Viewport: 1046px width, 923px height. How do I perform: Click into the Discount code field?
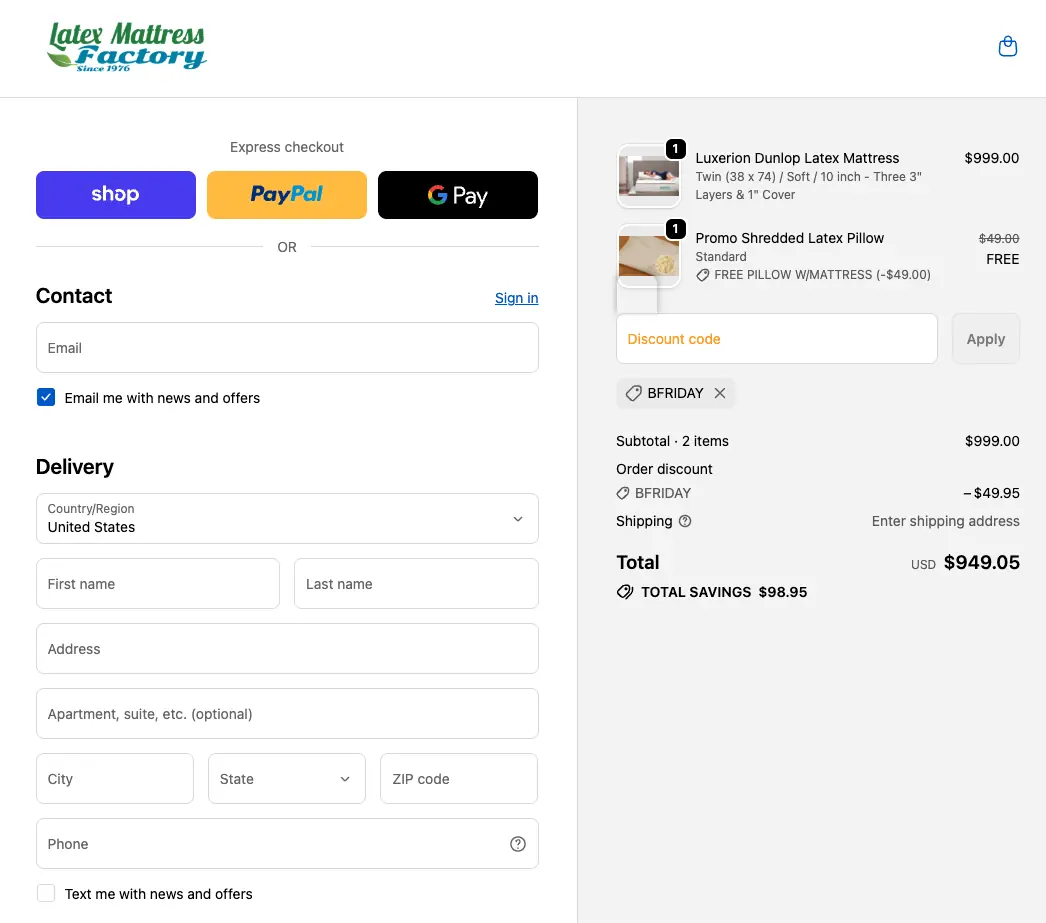point(776,339)
